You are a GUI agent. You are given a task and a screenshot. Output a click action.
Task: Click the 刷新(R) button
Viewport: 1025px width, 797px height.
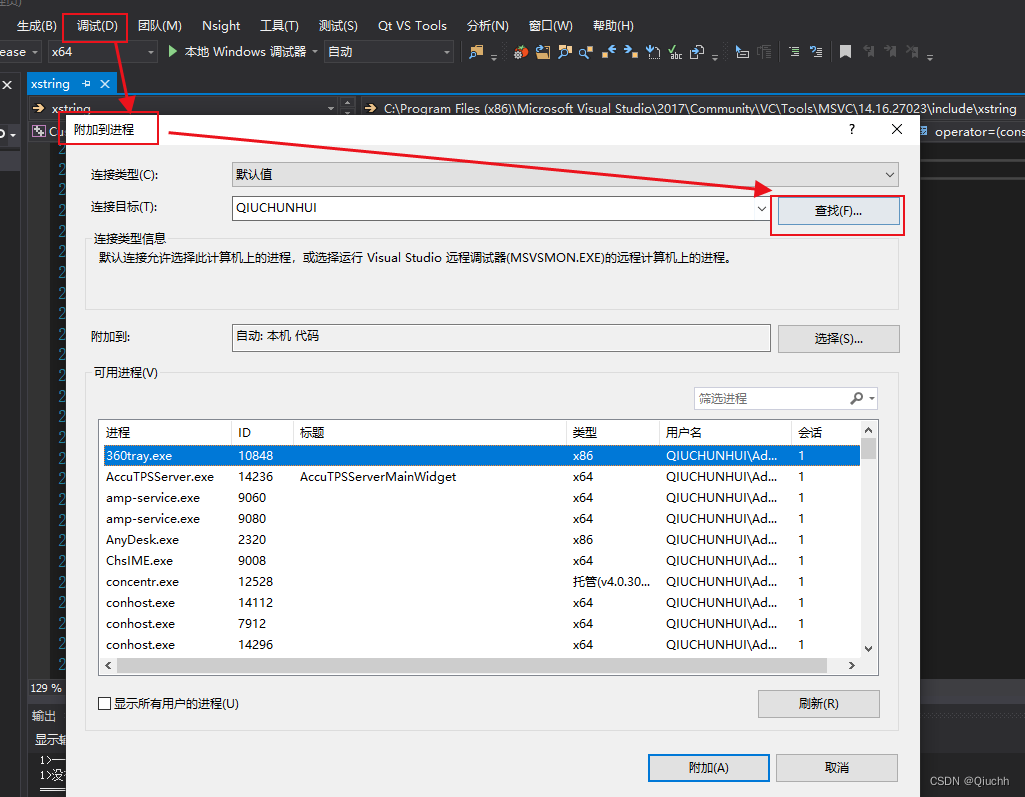[818, 704]
